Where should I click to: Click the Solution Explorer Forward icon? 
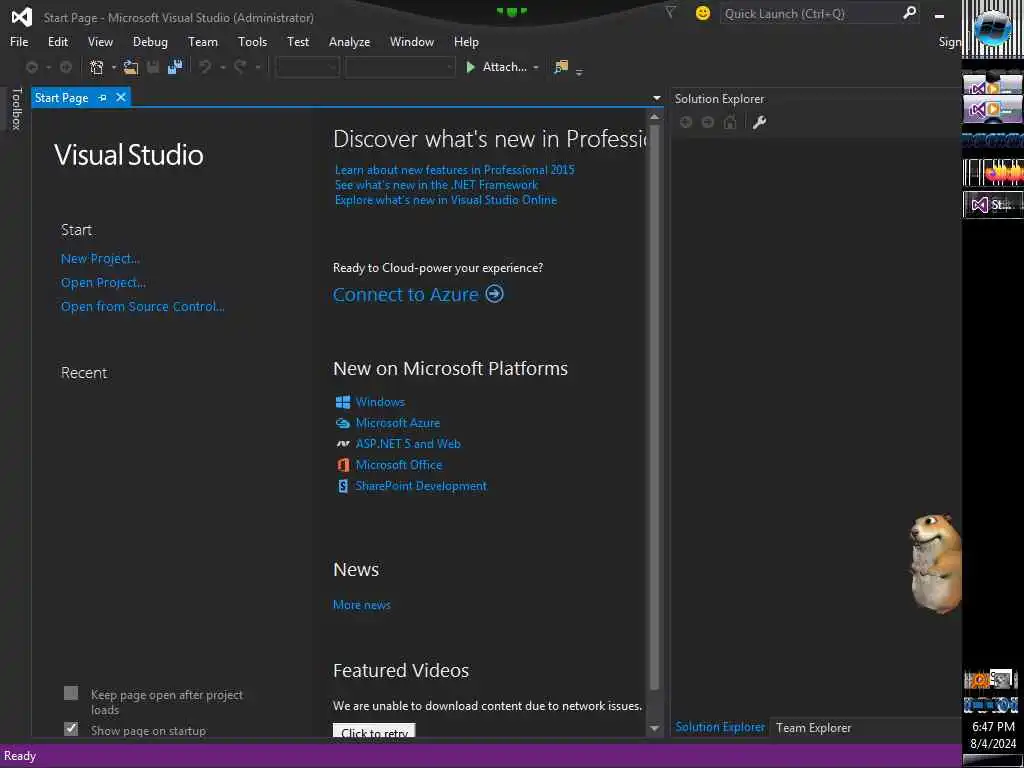[707, 122]
